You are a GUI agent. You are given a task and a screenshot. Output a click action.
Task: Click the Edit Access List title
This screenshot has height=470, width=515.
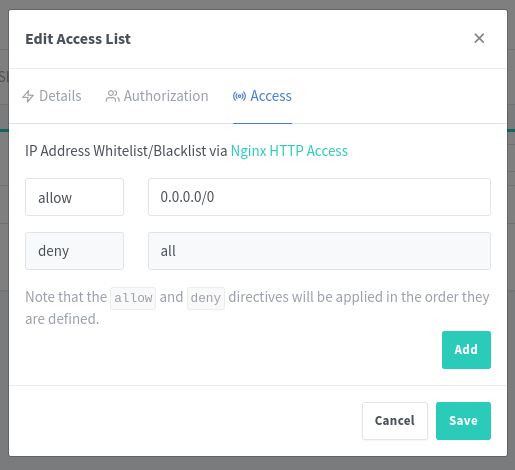78,39
